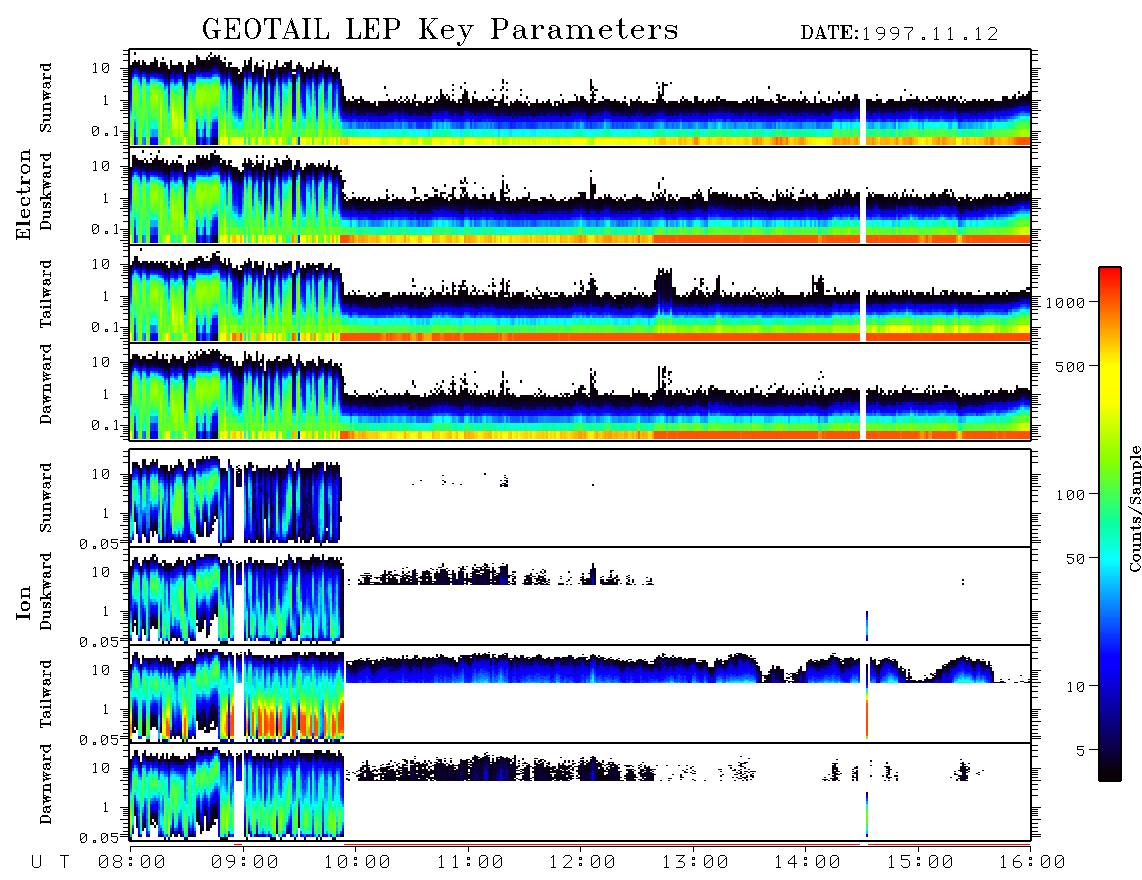Select the Electron 'Tailward' panel label
The image size is (1142, 880).
pyautogui.click(x=46, y=293)
